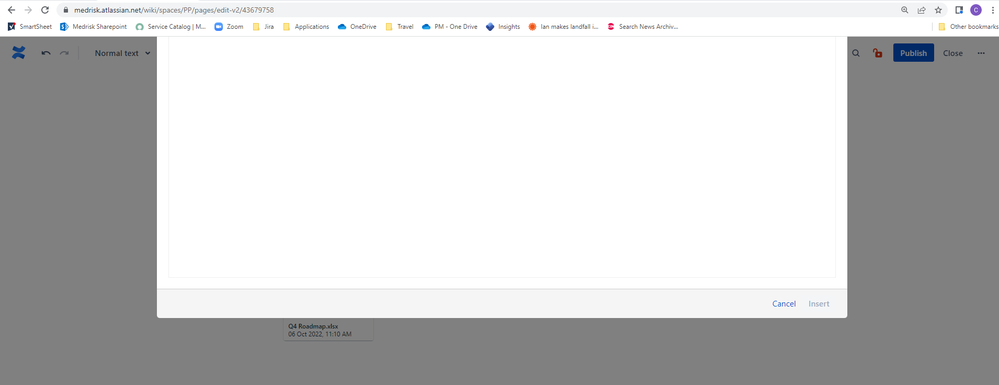Image resolution: width=999 pixels, height=385 pixels.
Task: Click the Confluence logo icon
Action: pyautogui.click(x=18, y=53)
